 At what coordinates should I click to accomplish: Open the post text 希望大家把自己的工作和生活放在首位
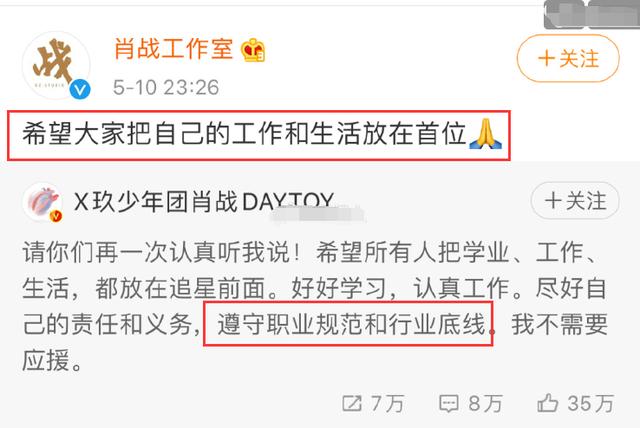(x=244, y=134)
